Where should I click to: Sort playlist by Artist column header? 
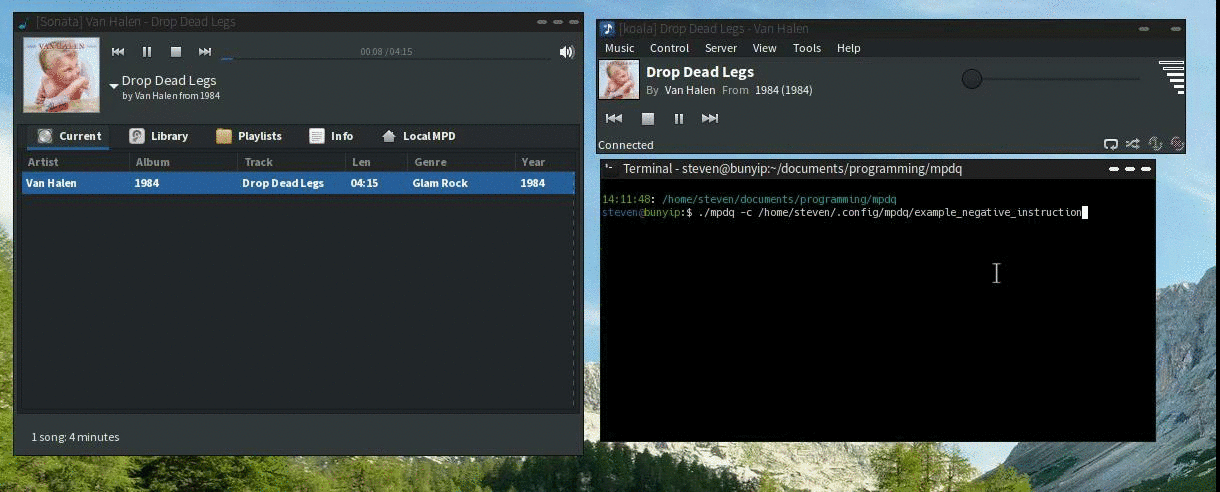tap(76, 162)
